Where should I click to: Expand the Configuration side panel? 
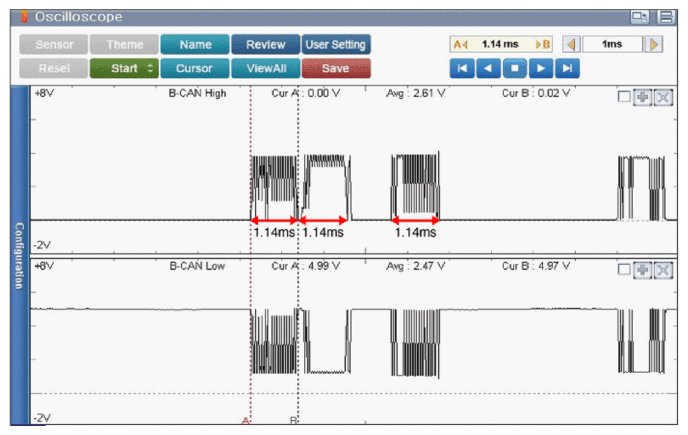[17, 255]
